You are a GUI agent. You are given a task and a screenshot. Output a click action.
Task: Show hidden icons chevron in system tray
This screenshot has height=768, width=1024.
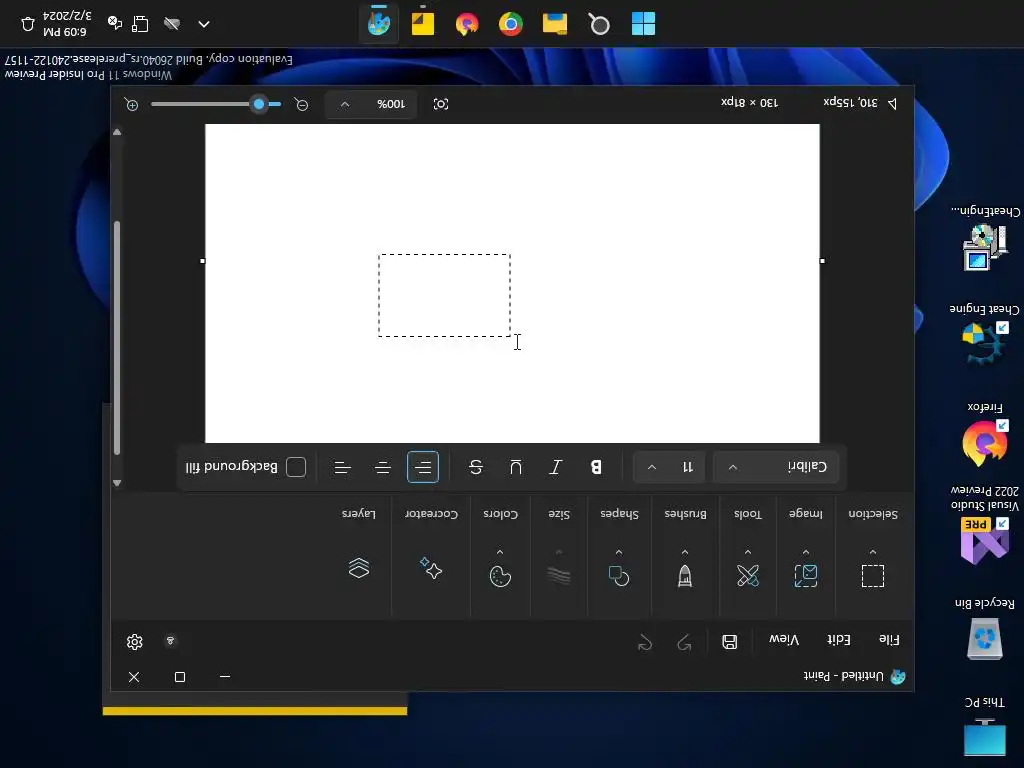click(x=204, y=24)
